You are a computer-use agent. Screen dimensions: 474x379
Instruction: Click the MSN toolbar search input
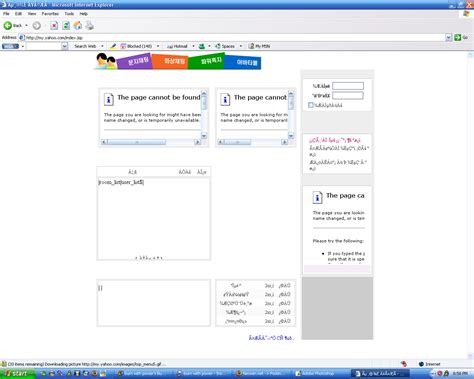pyautogui.click(x=44, y=46)
